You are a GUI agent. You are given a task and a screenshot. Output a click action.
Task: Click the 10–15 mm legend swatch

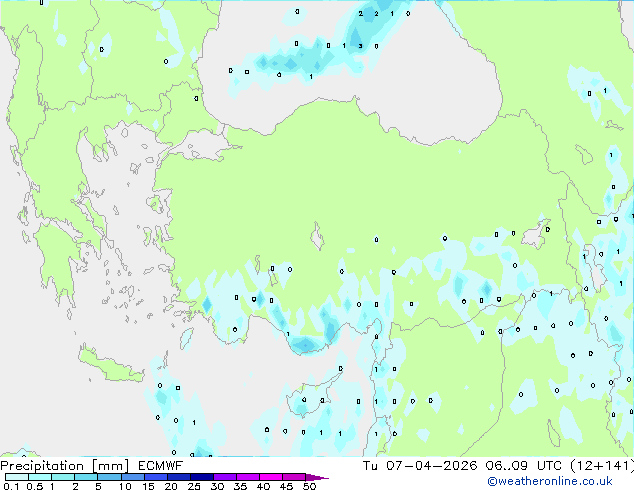pos(132,477)
